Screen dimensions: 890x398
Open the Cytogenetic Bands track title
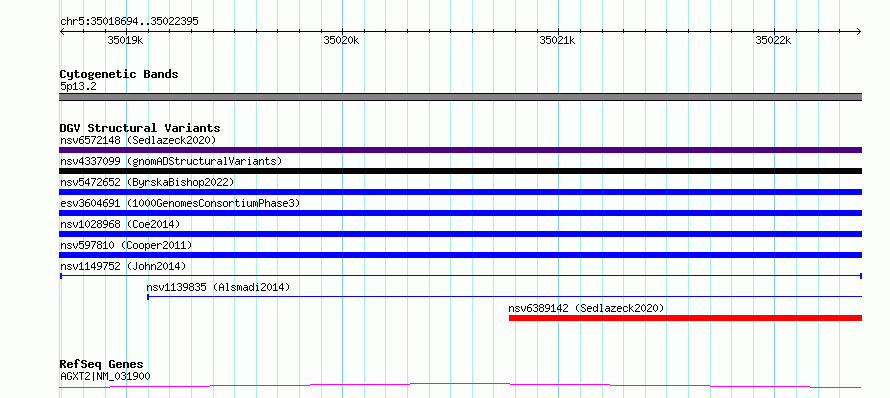[x=119, y=74]
